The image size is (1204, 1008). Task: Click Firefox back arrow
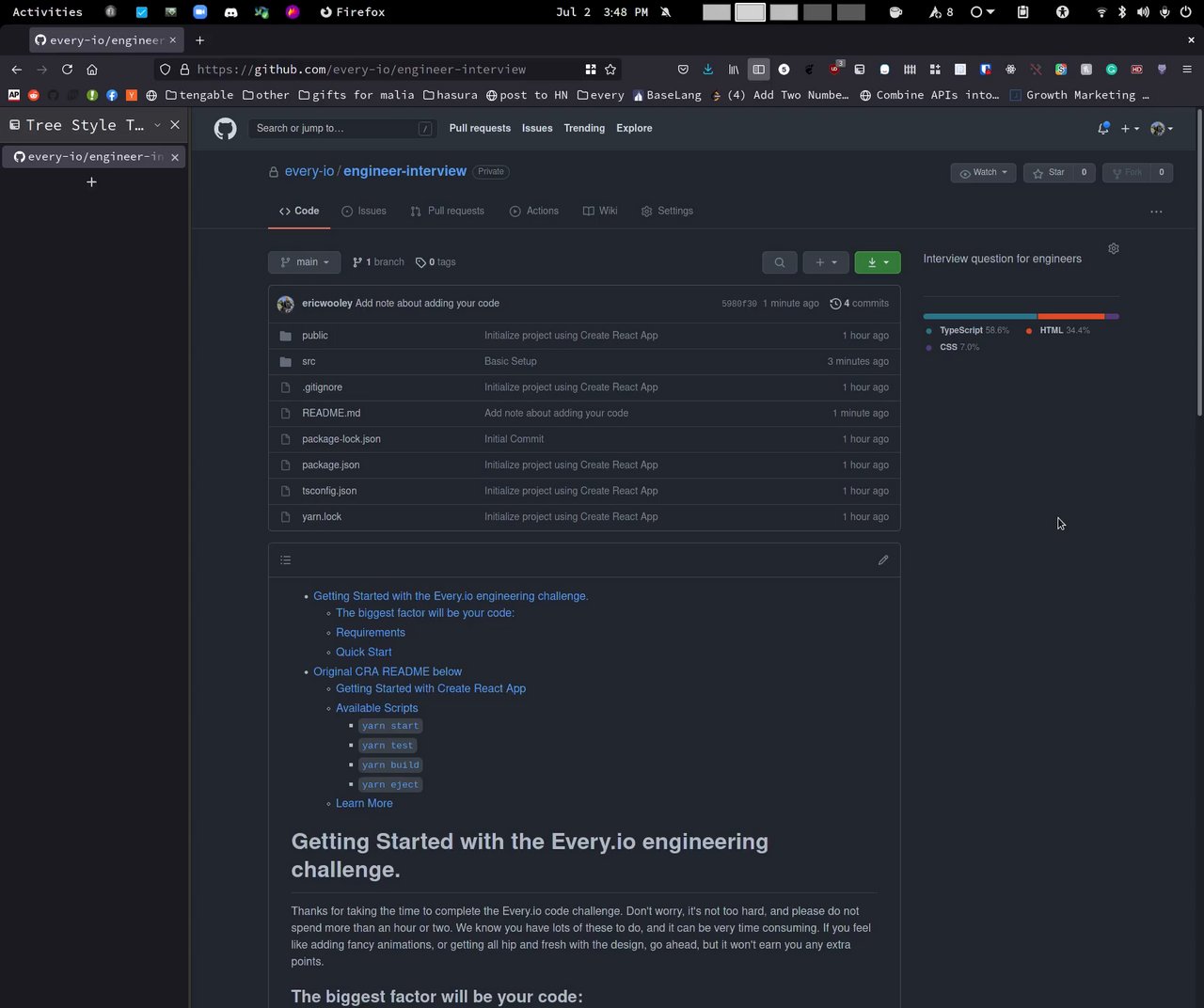click(x=17, y=70)
